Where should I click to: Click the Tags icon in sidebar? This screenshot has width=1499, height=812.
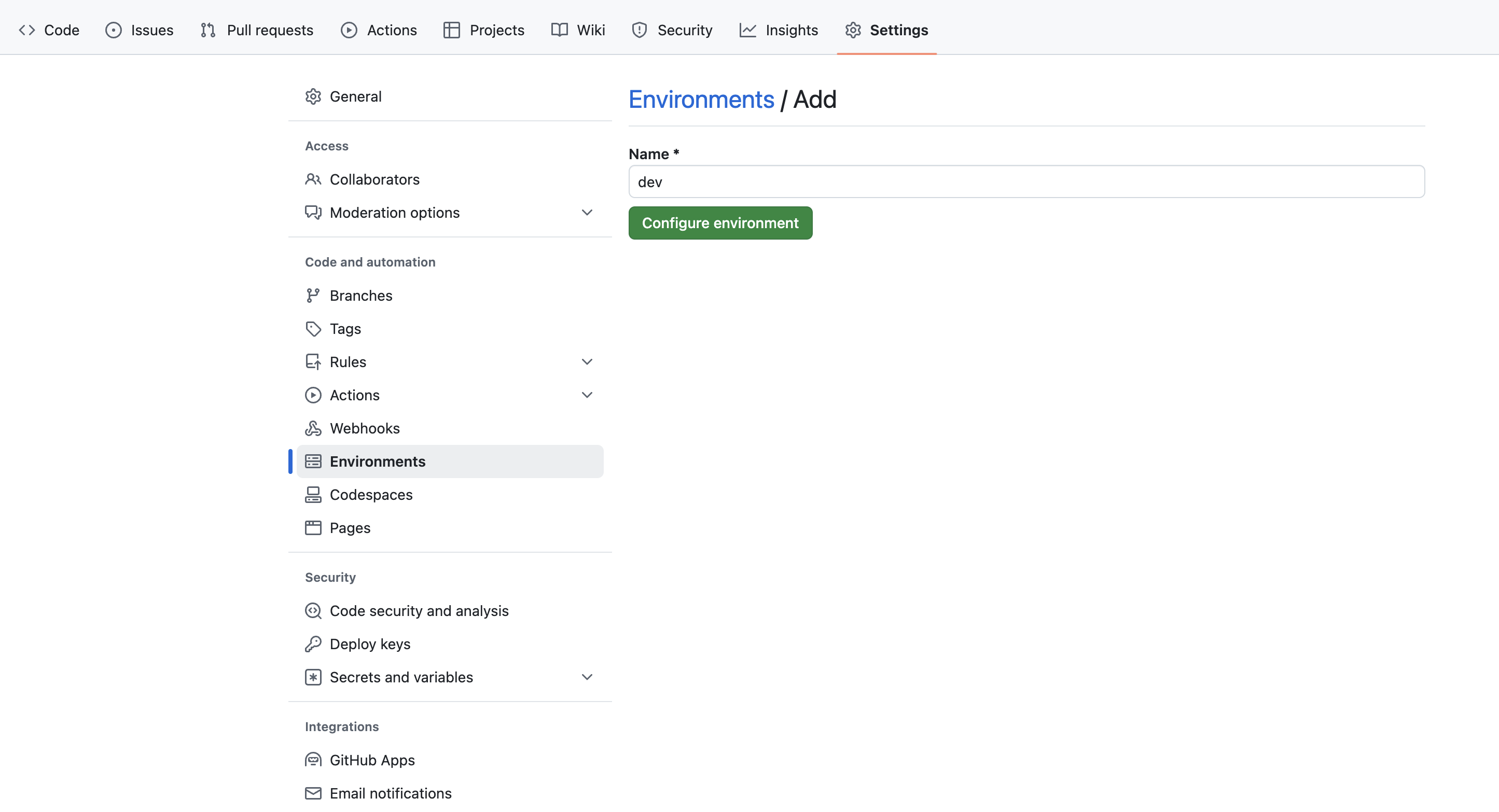[313, 328]
